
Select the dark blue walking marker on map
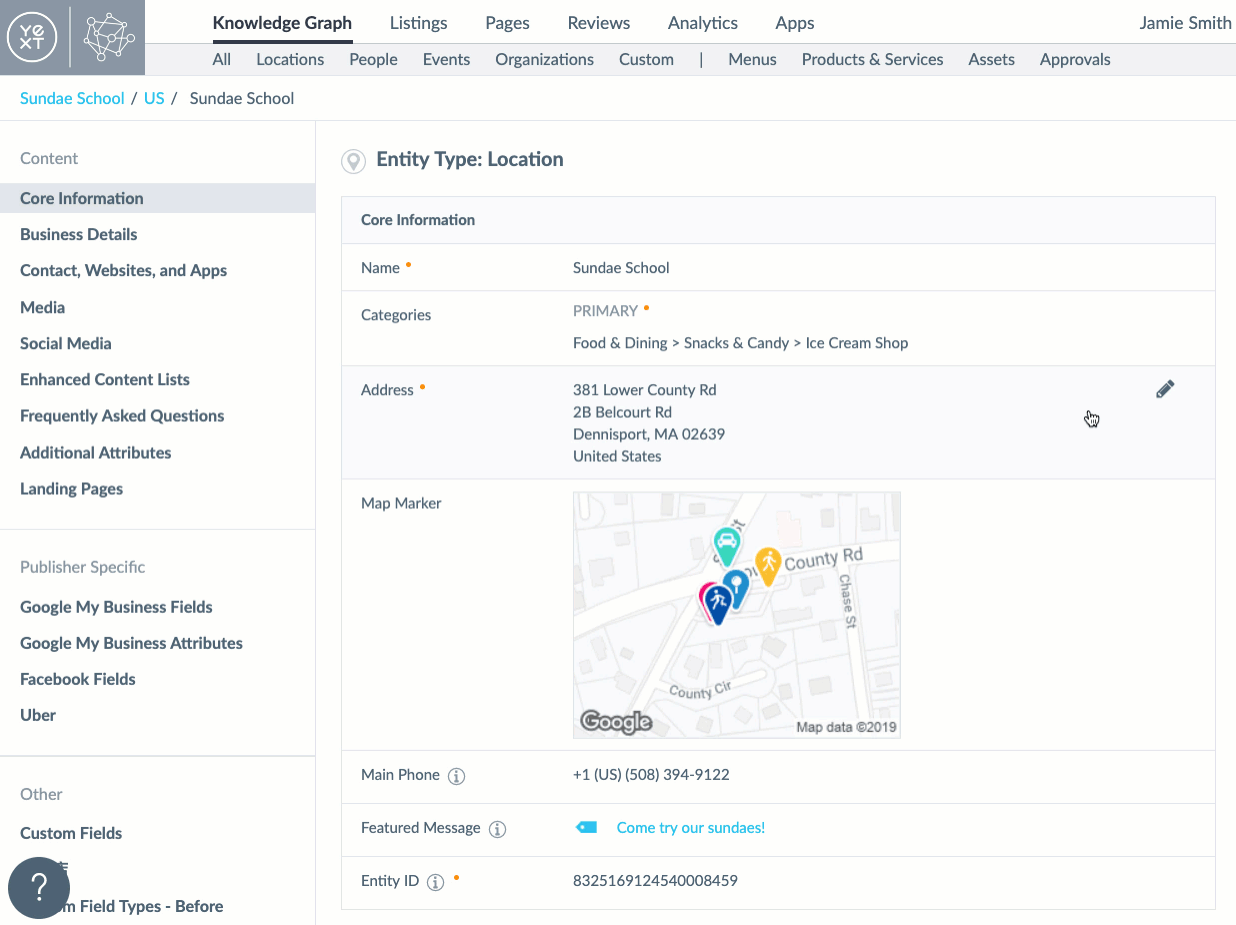click(717, 604)
